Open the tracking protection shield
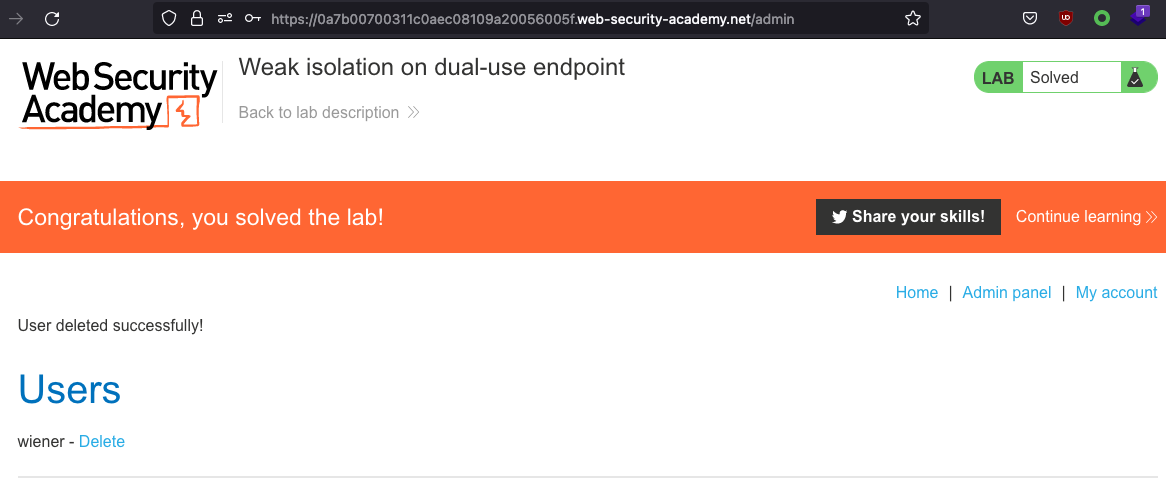Viewport: 1166px width, 489px height. [169, 18]
